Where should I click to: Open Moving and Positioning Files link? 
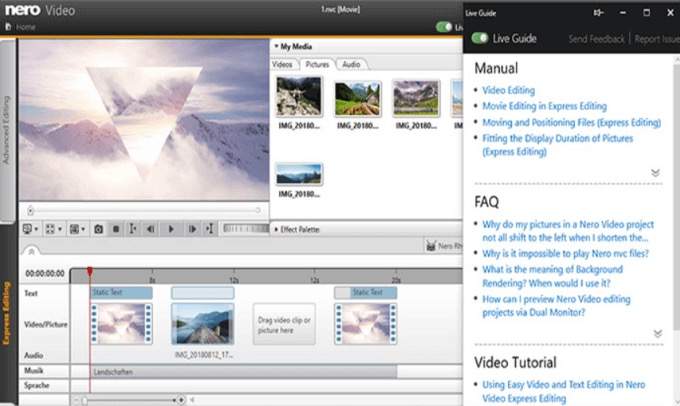tap(572, 122)
